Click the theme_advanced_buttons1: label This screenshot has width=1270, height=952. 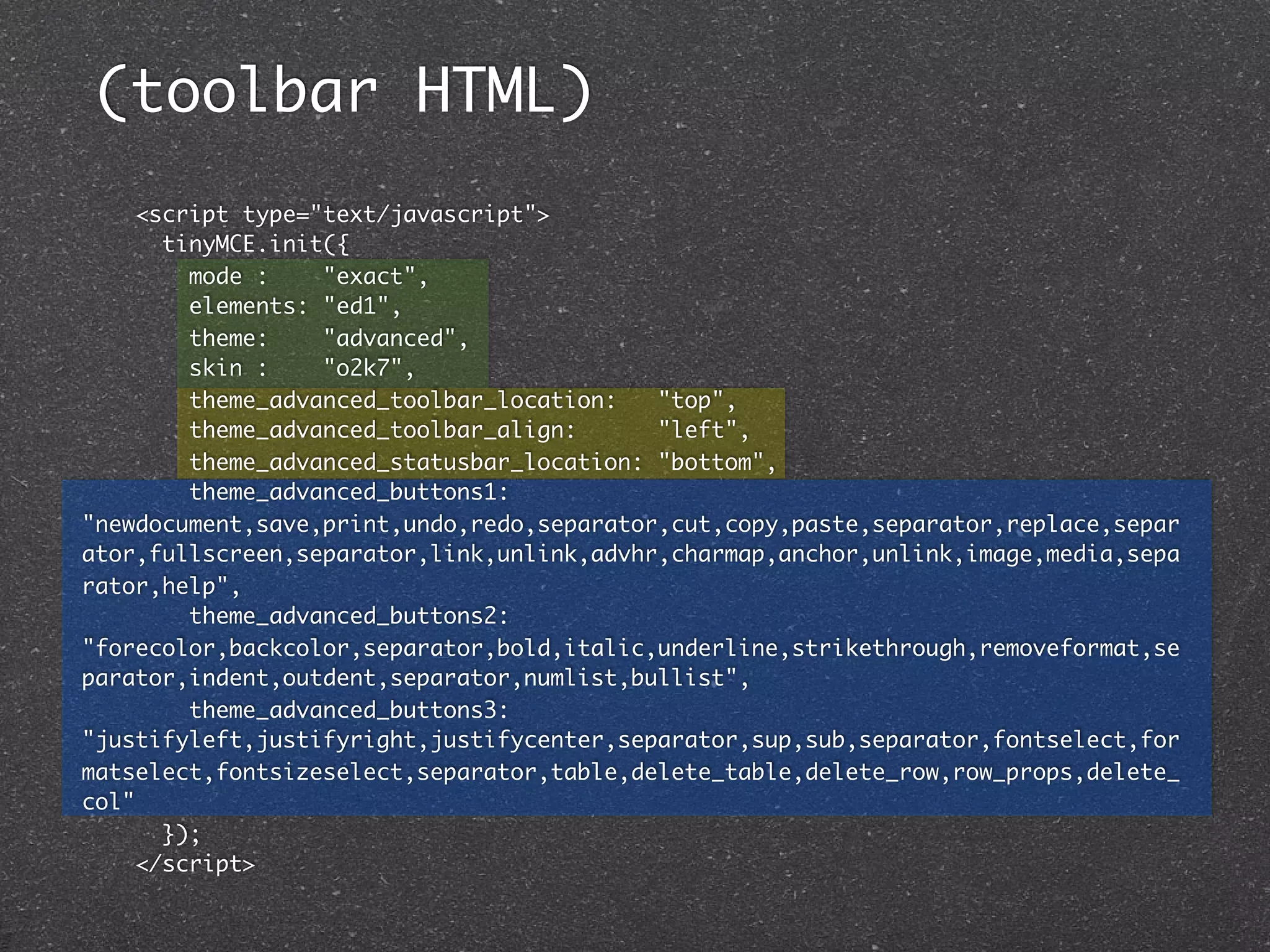(x=349, y=492)
